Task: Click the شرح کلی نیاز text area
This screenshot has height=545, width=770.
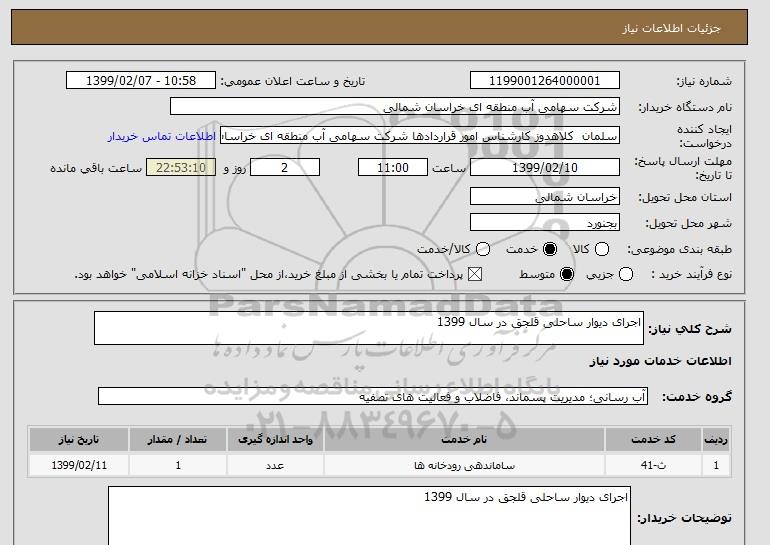Action: click(x=369, y=328)
